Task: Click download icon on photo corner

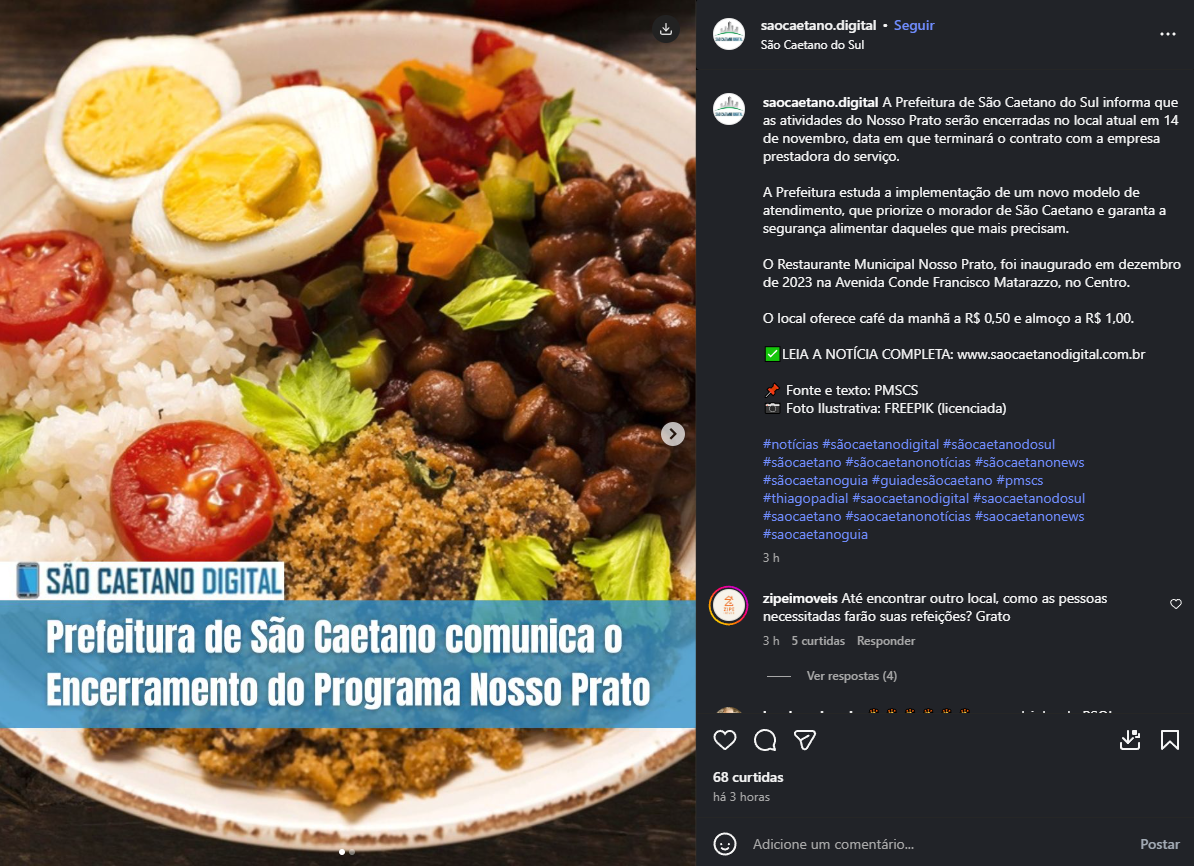Action: click(x=666, y=29)
